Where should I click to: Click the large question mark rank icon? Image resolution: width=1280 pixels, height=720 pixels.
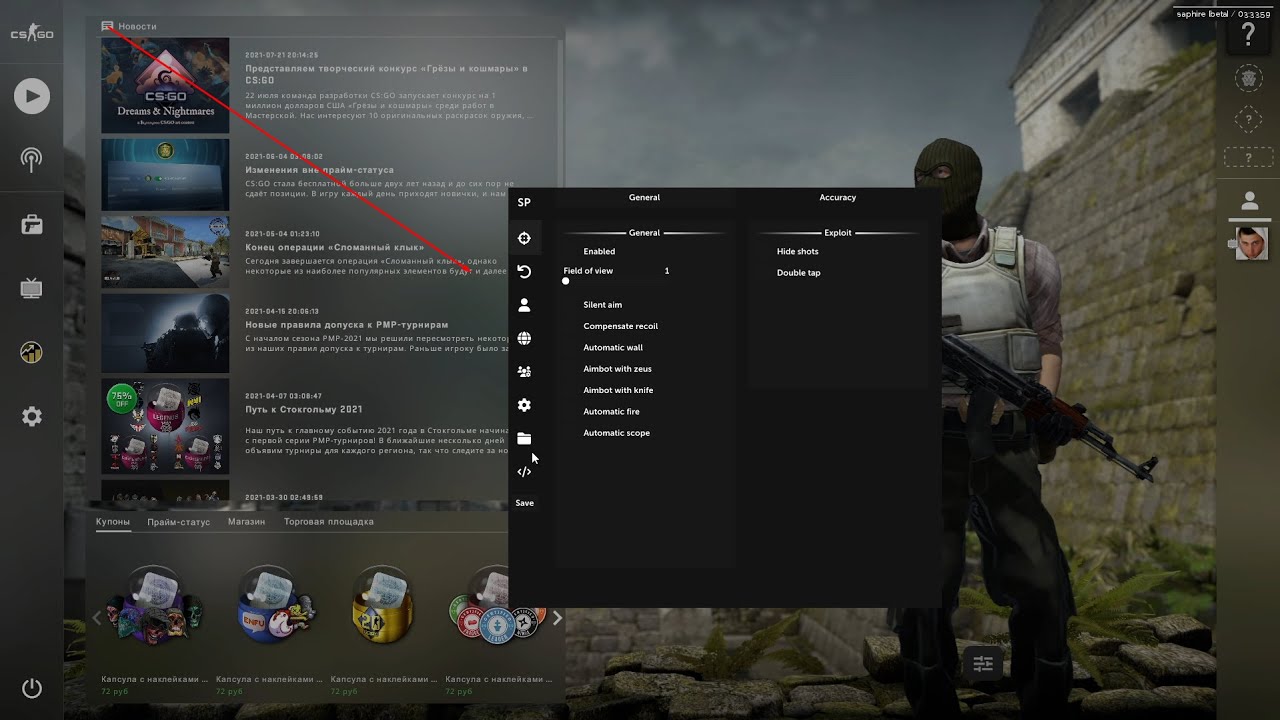[1248, 34]
